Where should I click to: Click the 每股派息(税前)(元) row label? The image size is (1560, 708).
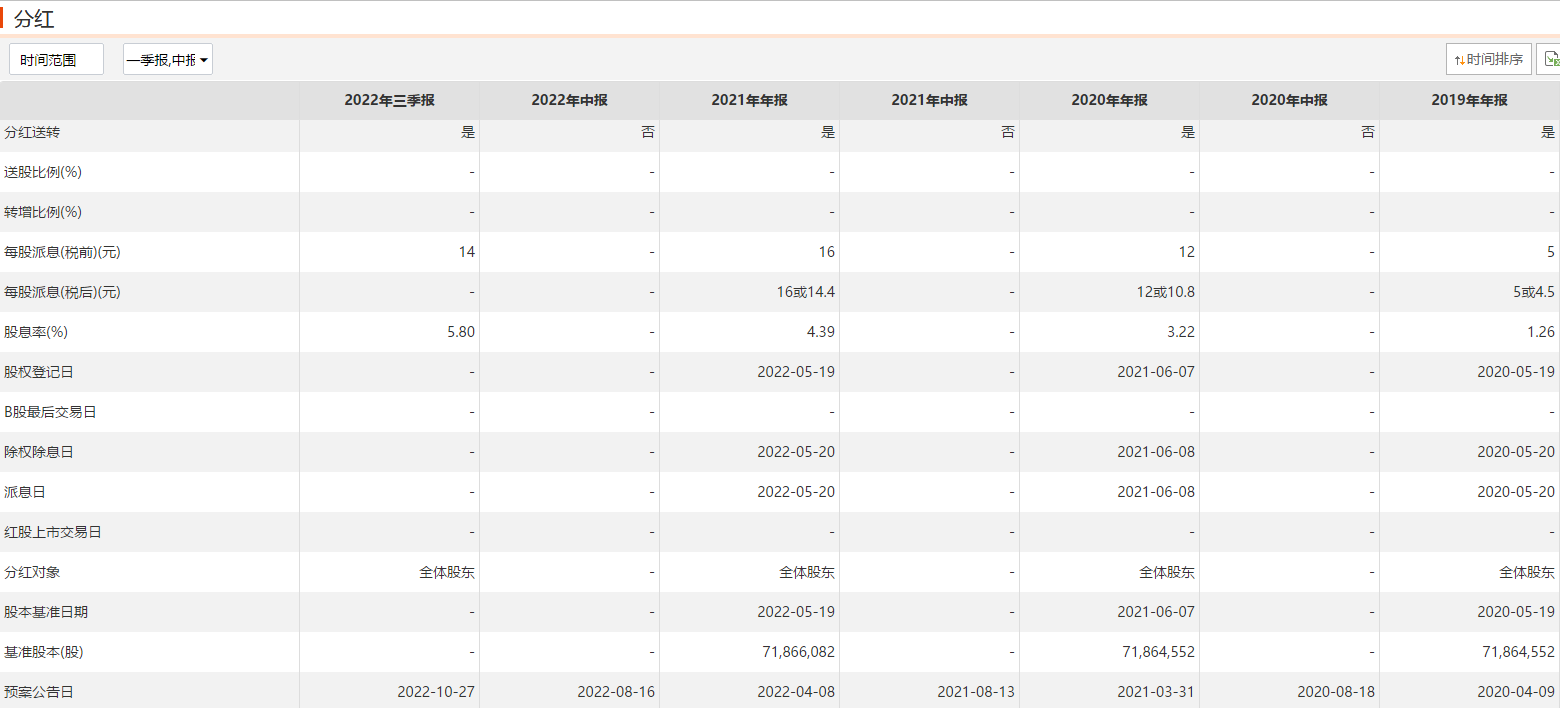click(62, 252)
